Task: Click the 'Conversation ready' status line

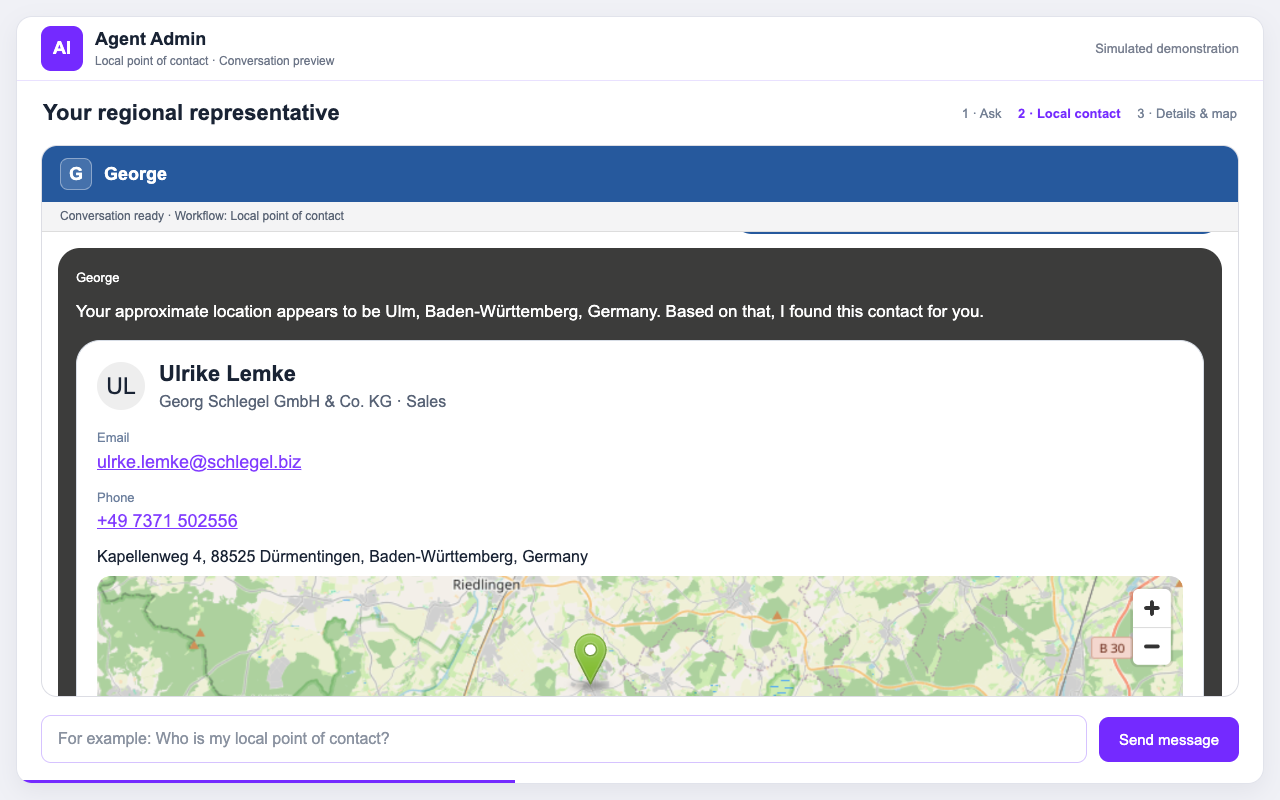Action: (202, 216)
